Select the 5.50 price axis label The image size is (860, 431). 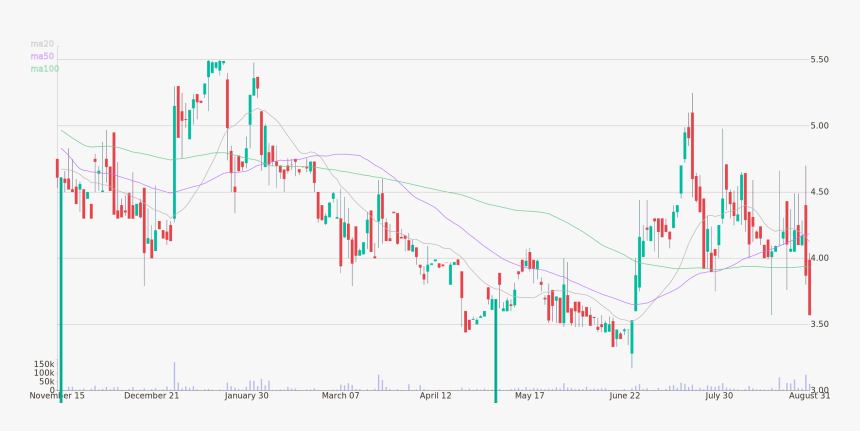point(819,59)
